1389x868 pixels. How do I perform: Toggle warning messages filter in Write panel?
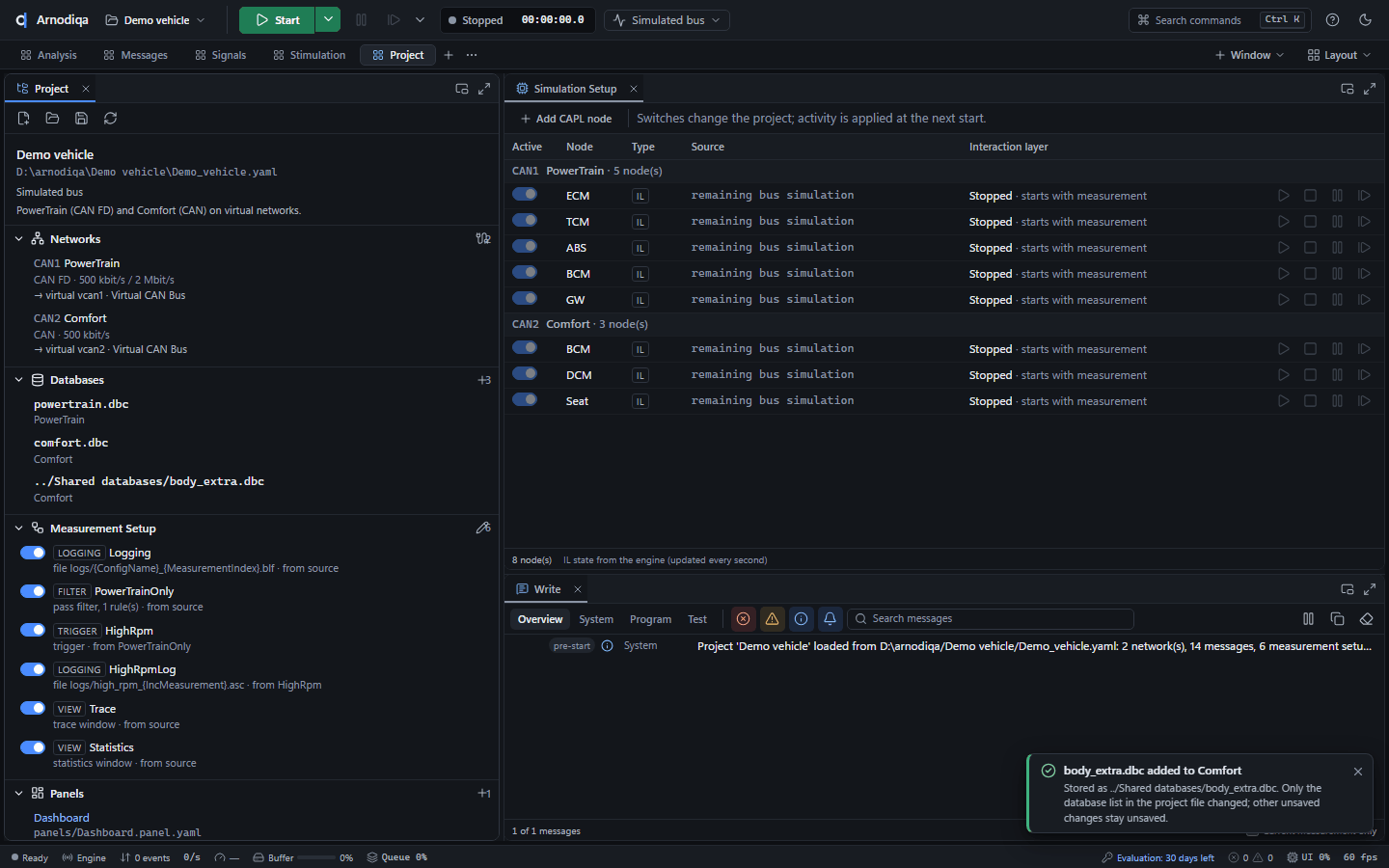point(772,619)
